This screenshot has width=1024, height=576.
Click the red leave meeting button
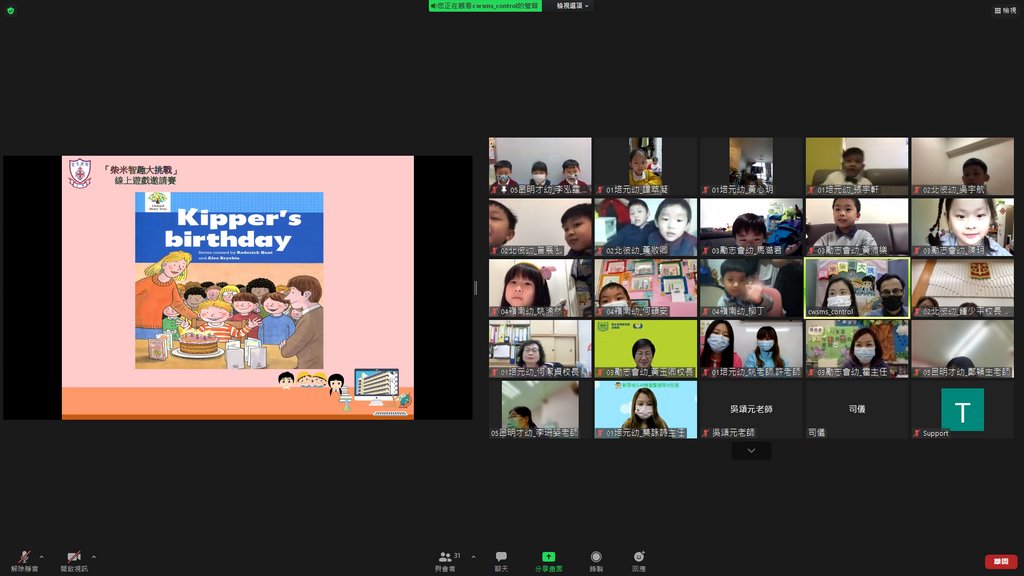point(1000,561)
